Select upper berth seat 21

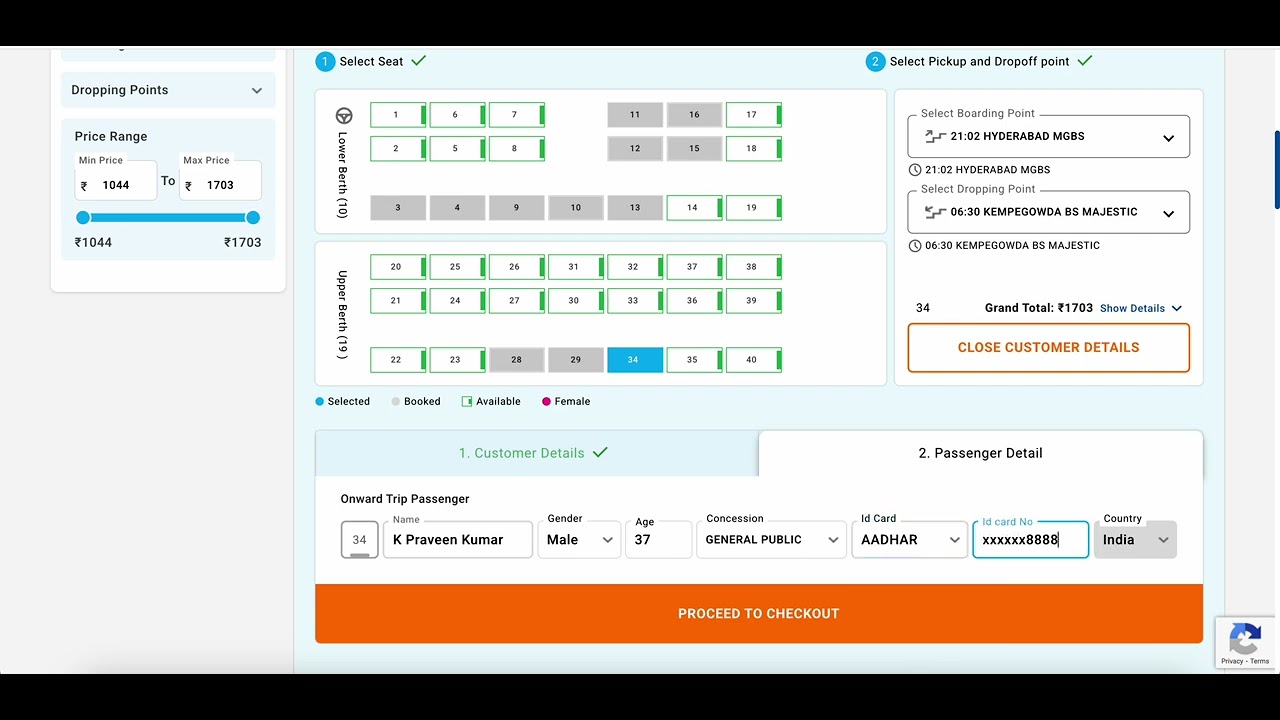click(398, 301)
